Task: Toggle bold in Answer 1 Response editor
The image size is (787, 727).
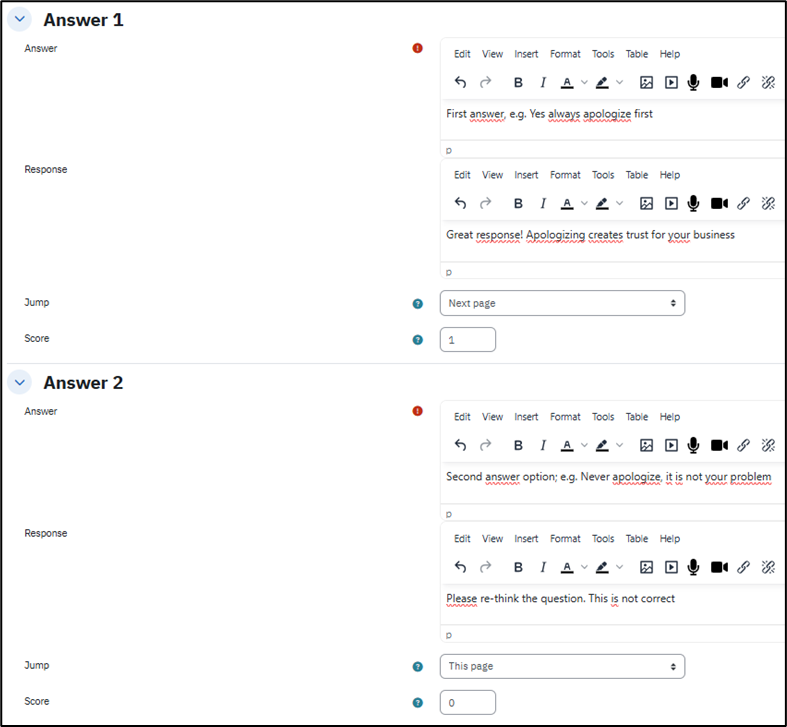Action: tap(518, 204)
